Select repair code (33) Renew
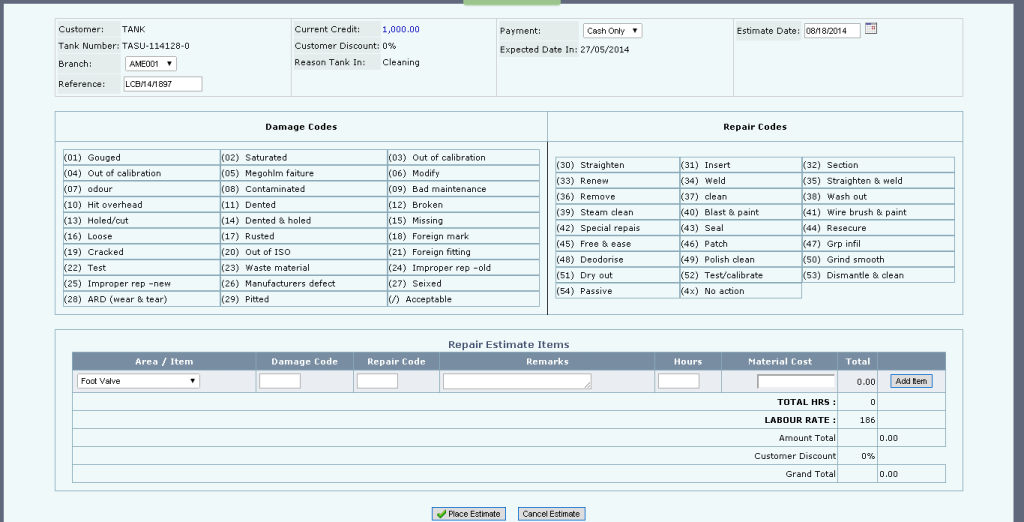The height and width of the screenshot is (522, 1024). [x=618, y=180]
